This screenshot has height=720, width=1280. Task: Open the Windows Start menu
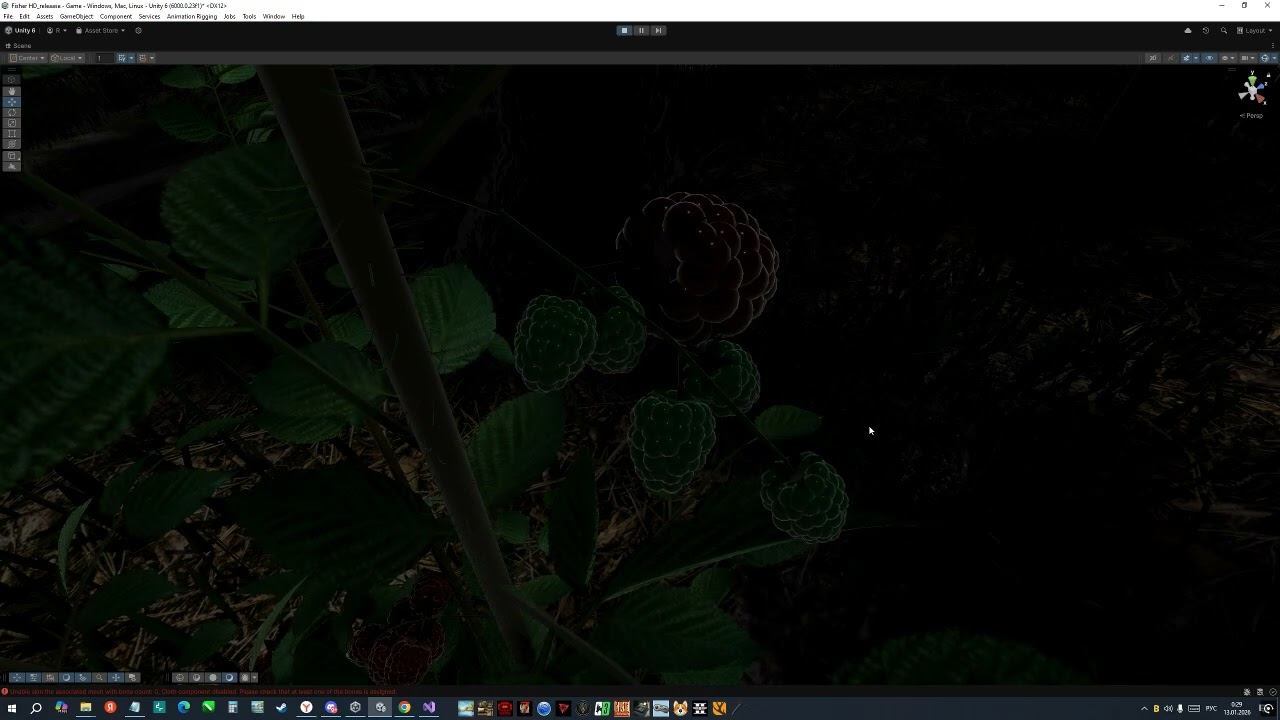click(x=12, y=708)
